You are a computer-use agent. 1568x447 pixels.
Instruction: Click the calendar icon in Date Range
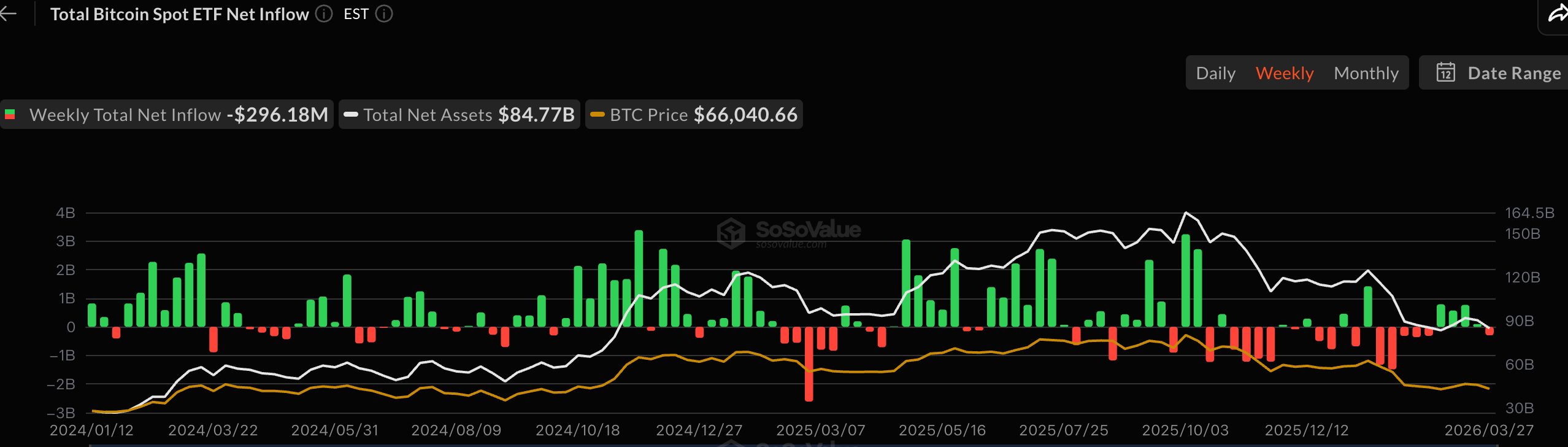point(1445,73)
